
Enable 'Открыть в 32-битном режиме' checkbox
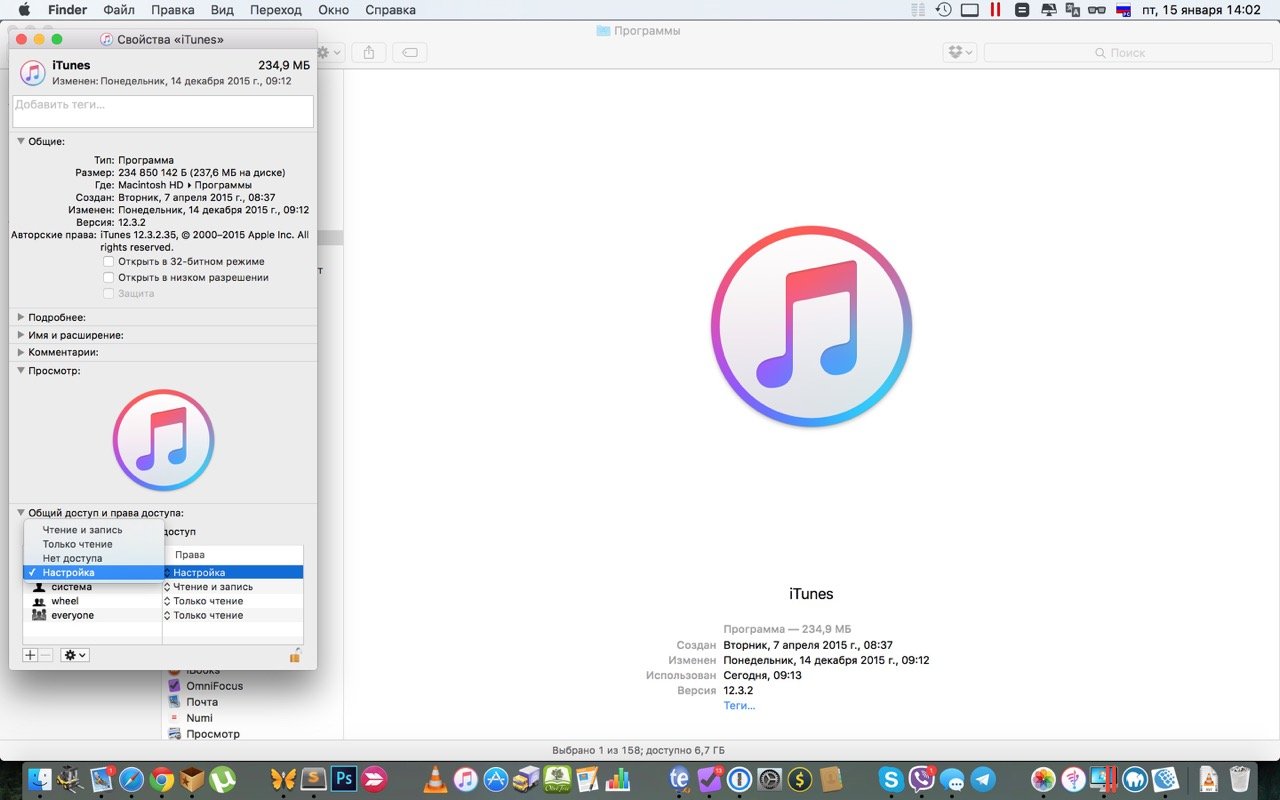(109, 261)
